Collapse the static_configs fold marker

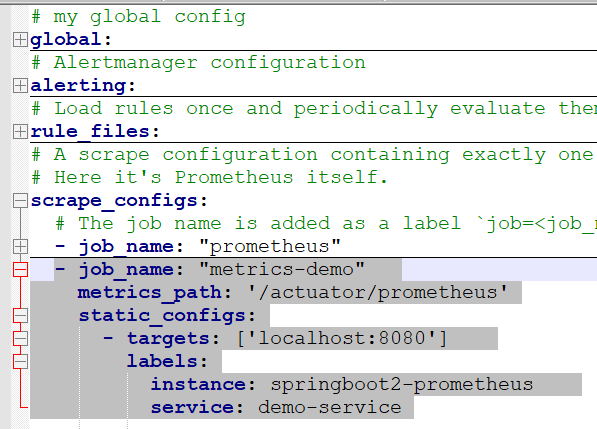point(20,316)
